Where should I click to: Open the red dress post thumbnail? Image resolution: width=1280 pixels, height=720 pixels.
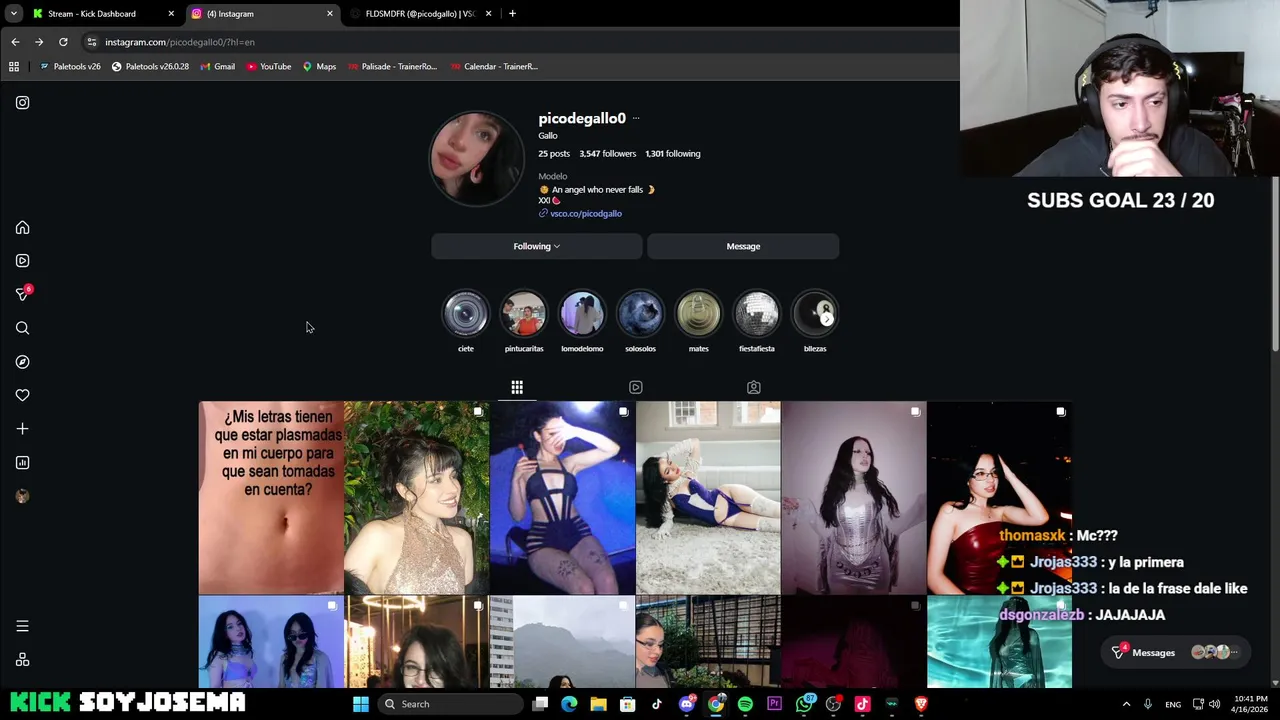coord(999,498)
